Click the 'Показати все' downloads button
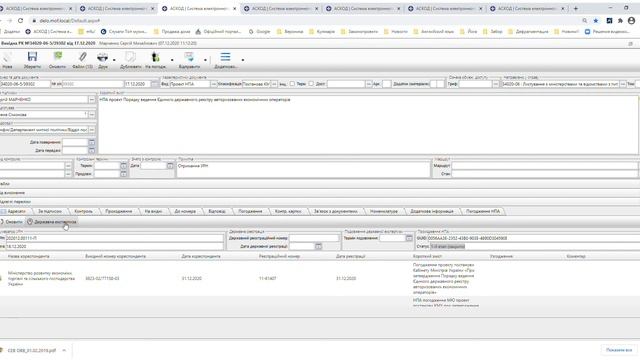This screenshot has width=640, height=360. (x=619, y=350)
